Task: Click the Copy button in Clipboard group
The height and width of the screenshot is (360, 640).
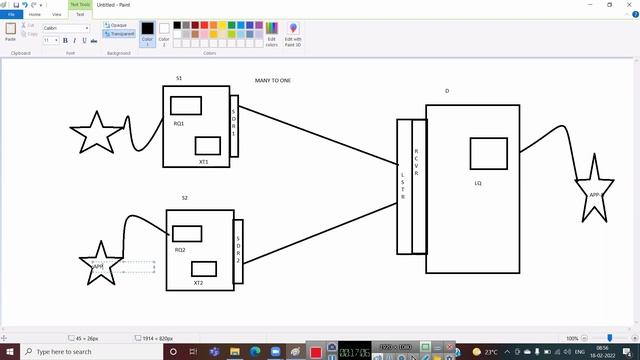Action: pyautogui.click(x=29, y=34)
